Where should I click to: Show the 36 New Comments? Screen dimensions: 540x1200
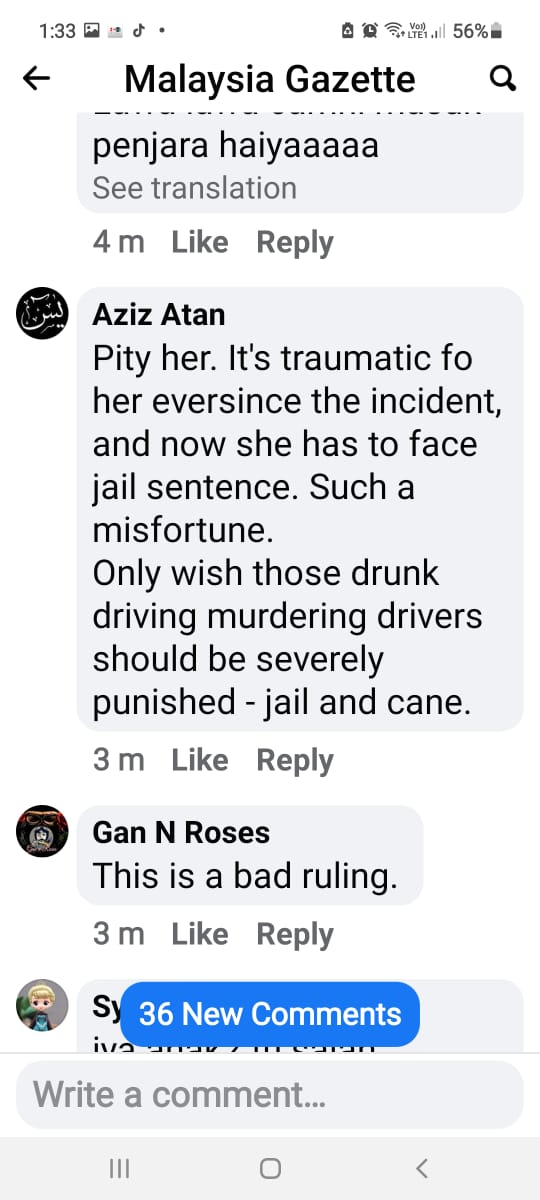tap(270, 1014)
